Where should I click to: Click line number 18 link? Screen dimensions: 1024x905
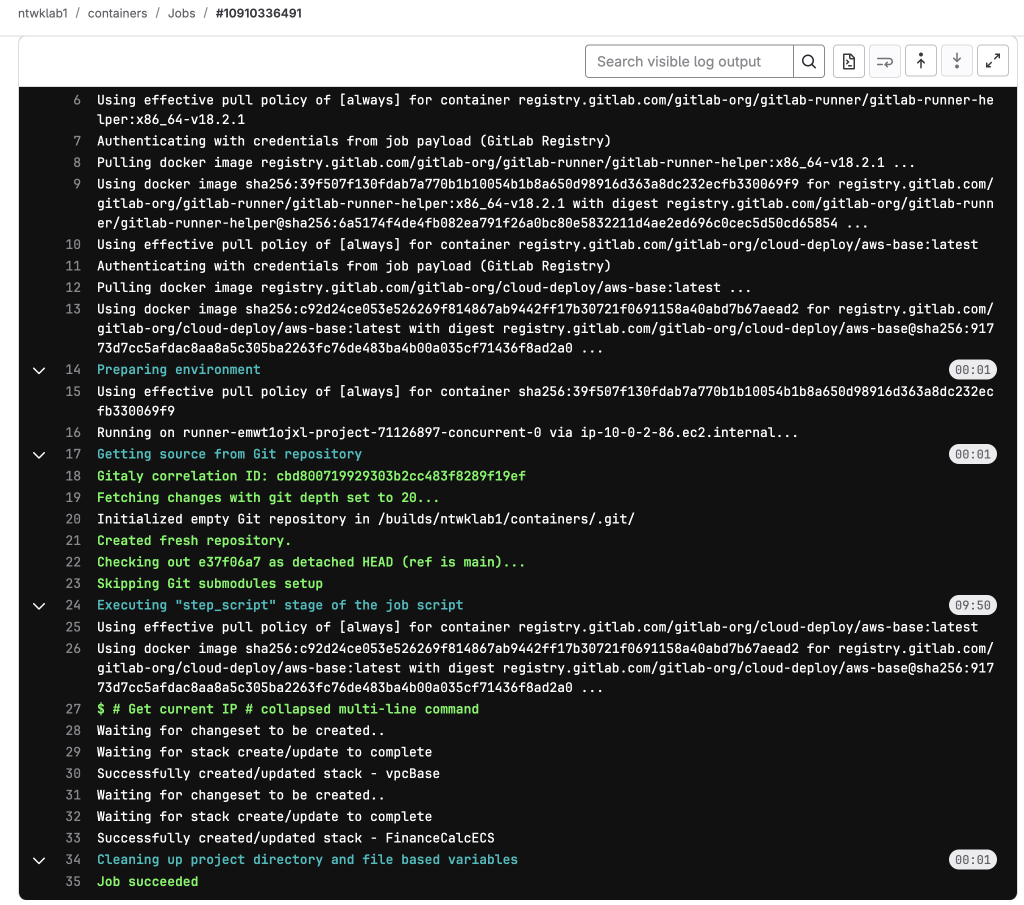[x=73, y=476]
